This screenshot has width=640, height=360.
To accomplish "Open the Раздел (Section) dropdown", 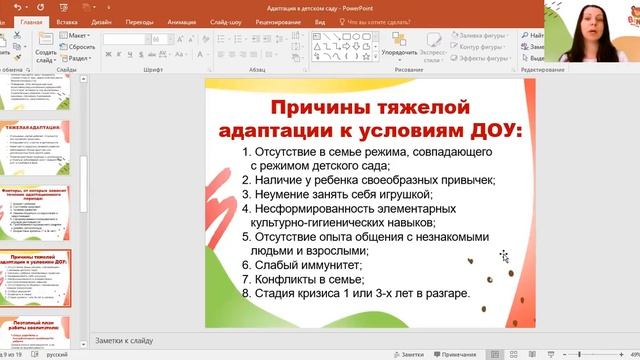I will (76, 58).
